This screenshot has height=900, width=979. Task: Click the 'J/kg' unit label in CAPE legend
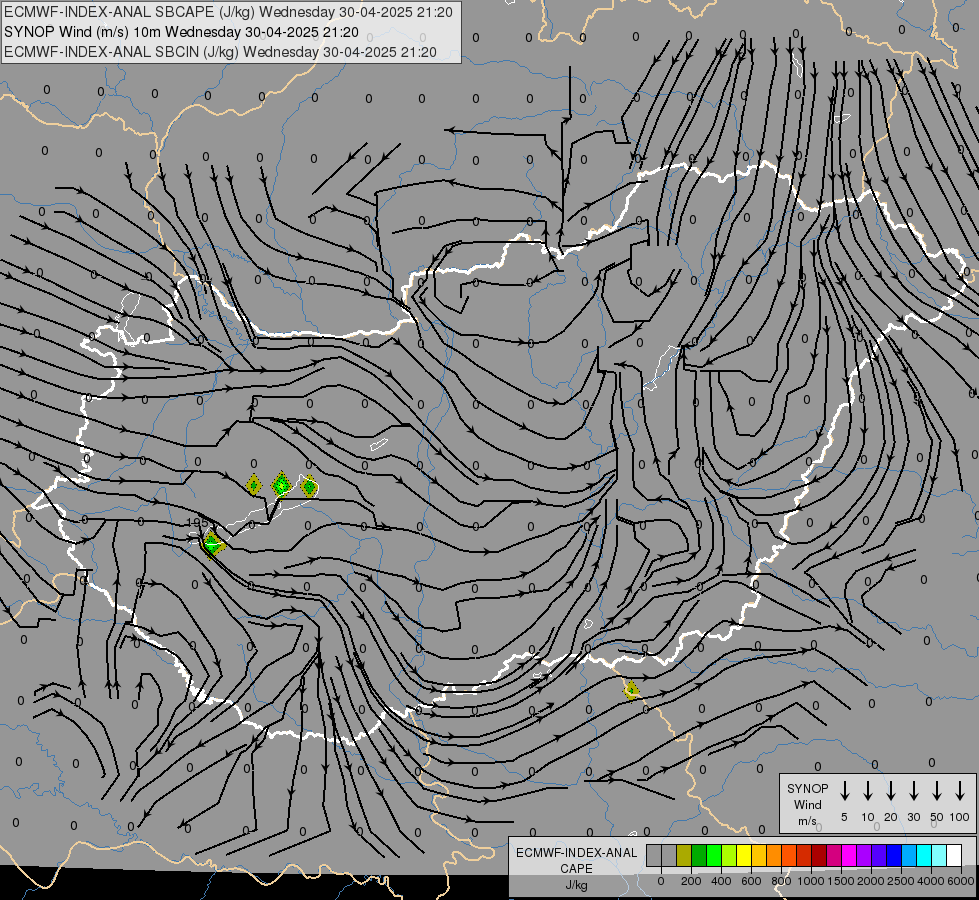point(576,885)
